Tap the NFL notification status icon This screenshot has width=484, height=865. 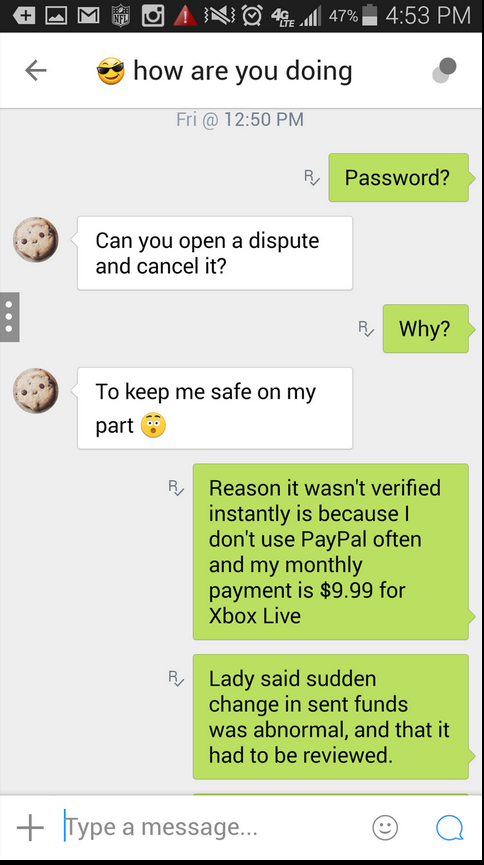coord(120,15)
